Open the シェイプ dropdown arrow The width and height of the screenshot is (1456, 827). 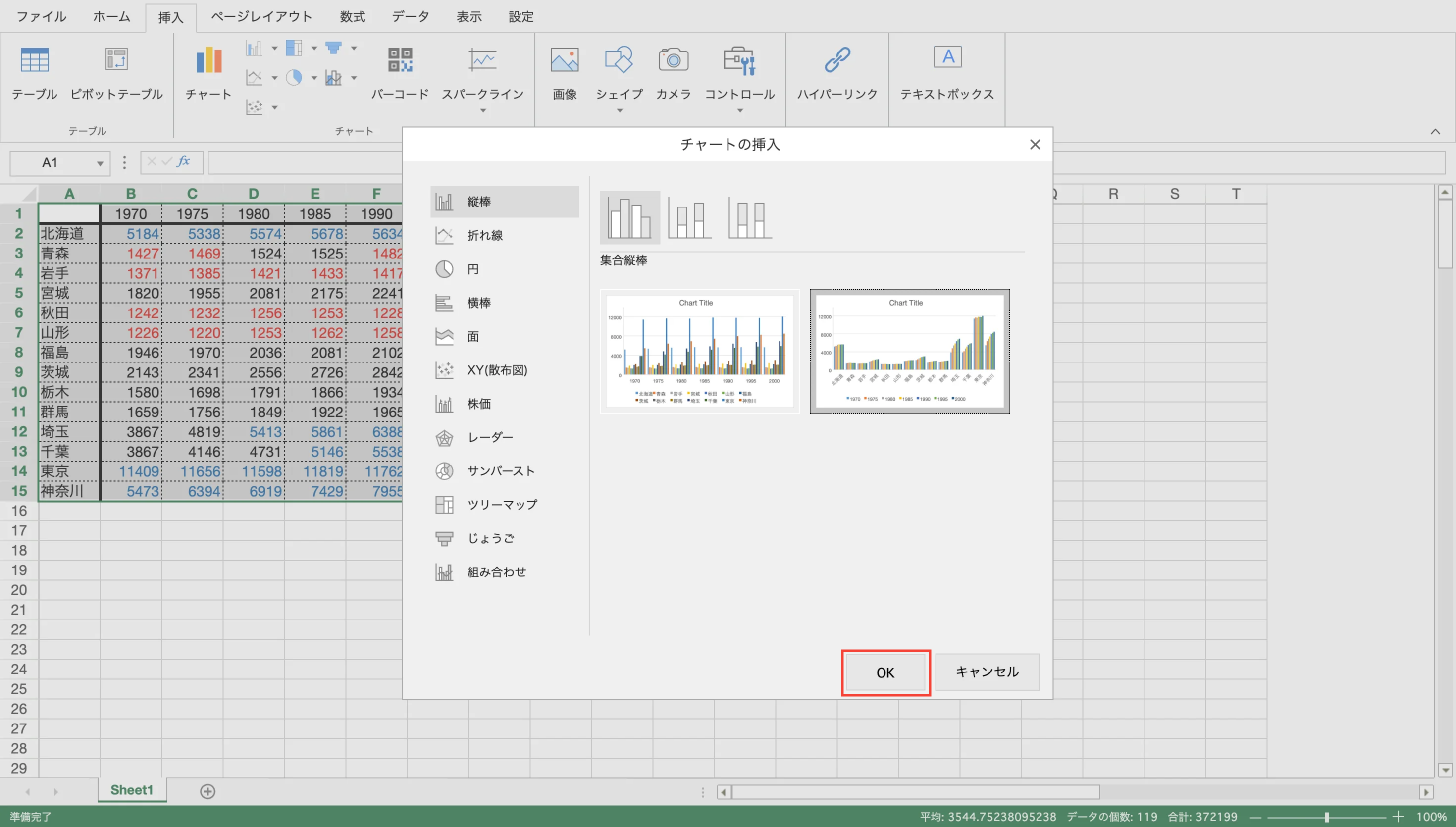tap(620, 111)
